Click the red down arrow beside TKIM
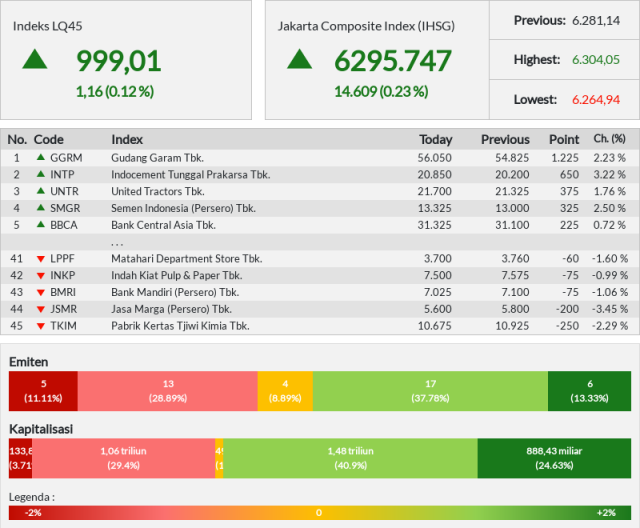This screenshot has height=528, width=640. (41, 326)
